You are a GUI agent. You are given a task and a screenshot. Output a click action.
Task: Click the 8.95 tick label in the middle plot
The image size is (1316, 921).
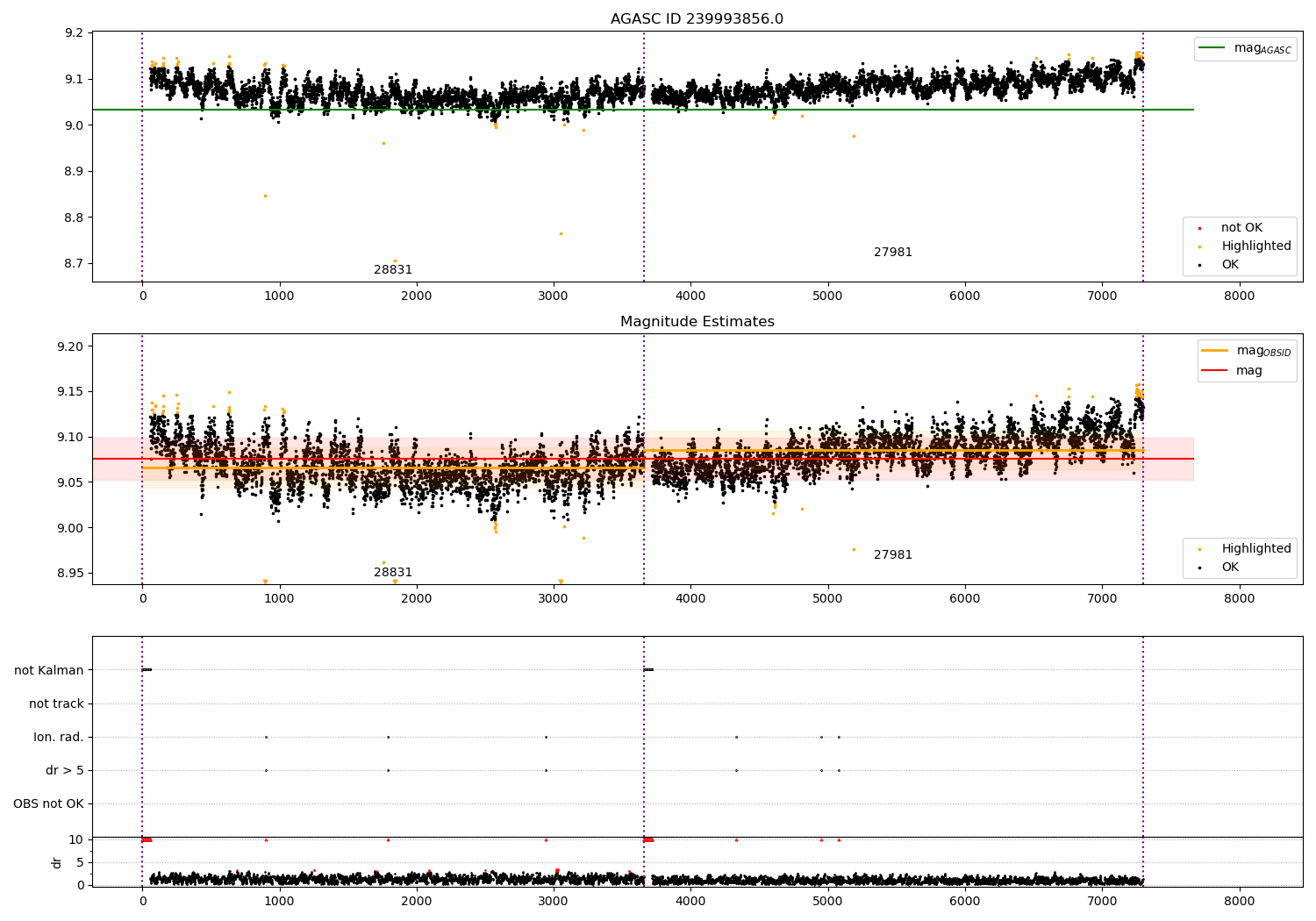pos(69,574)
